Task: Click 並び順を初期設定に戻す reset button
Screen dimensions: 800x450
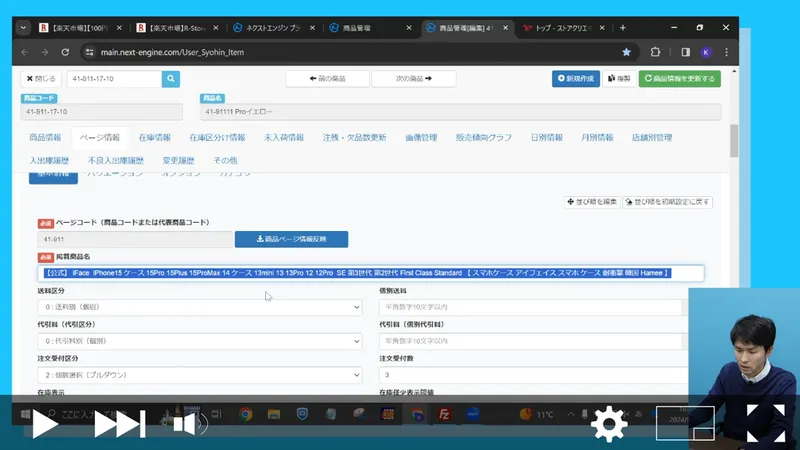Action: pyautogui.click(x=667, y=202)
